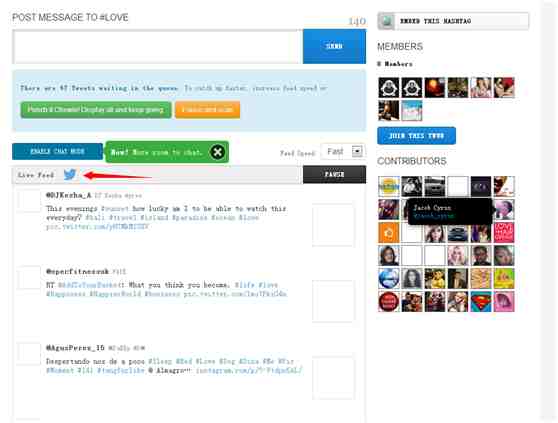This screenshot has width=558, height=423.
Task: Click the blue Send button
Action: point(334,46)
